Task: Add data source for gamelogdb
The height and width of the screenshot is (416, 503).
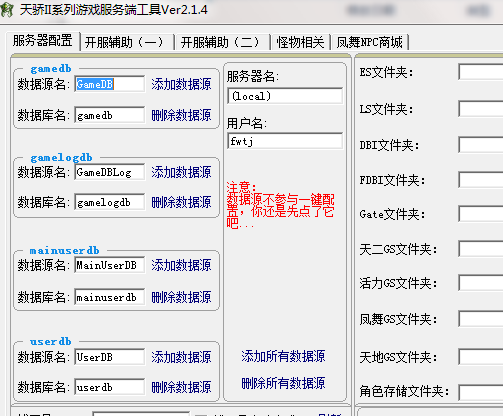Action: pyautogui.click(x=181, y=172)
